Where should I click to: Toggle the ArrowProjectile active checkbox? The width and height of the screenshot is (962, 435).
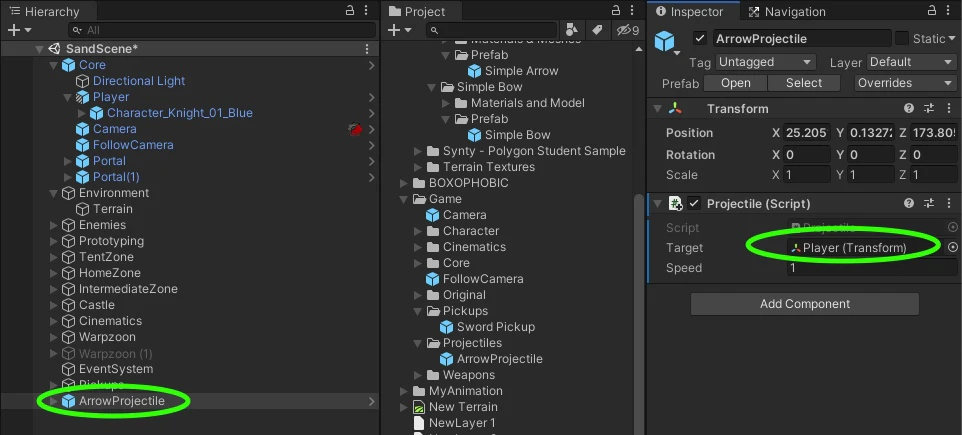click(x=700, y=38)
